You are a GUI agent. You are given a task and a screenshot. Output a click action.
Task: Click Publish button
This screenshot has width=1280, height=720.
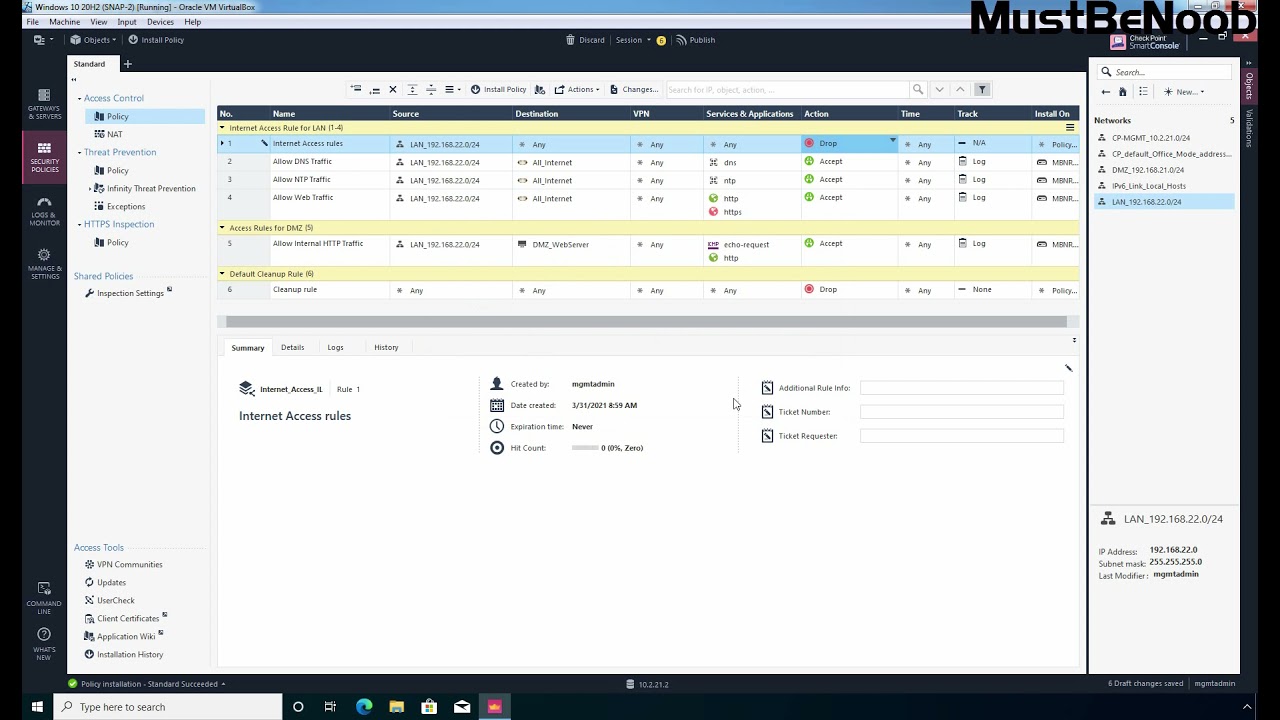pyautogui.click(x=696, y=40)
